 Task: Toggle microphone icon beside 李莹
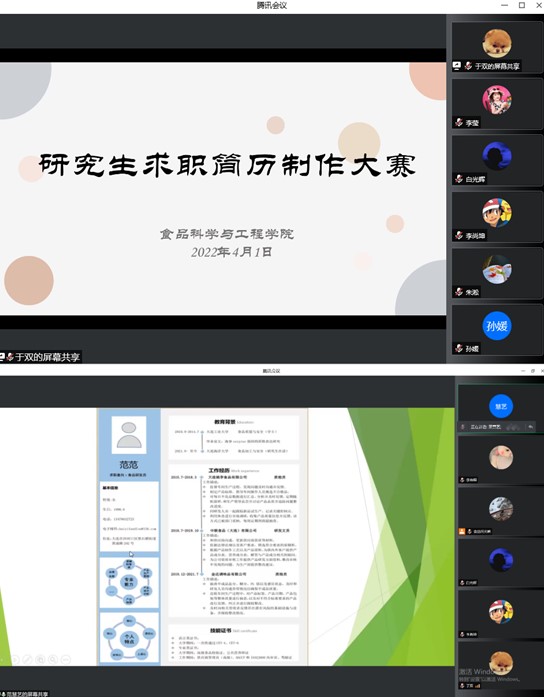click(459, 122)
